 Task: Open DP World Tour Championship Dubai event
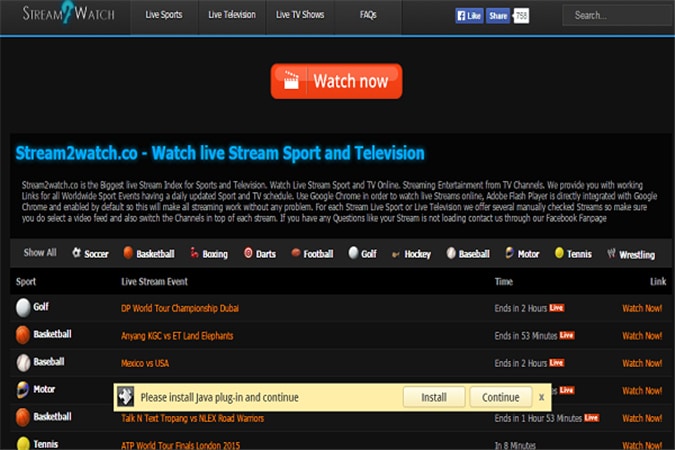pos(180,308)
